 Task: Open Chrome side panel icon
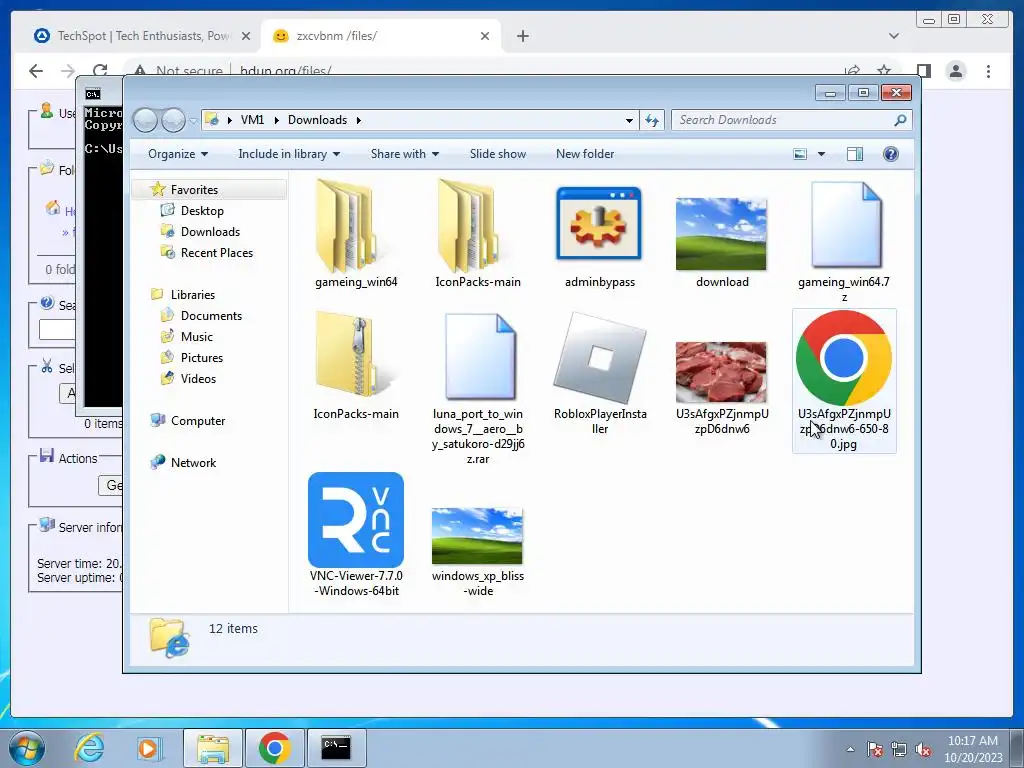tap(923, 71)
